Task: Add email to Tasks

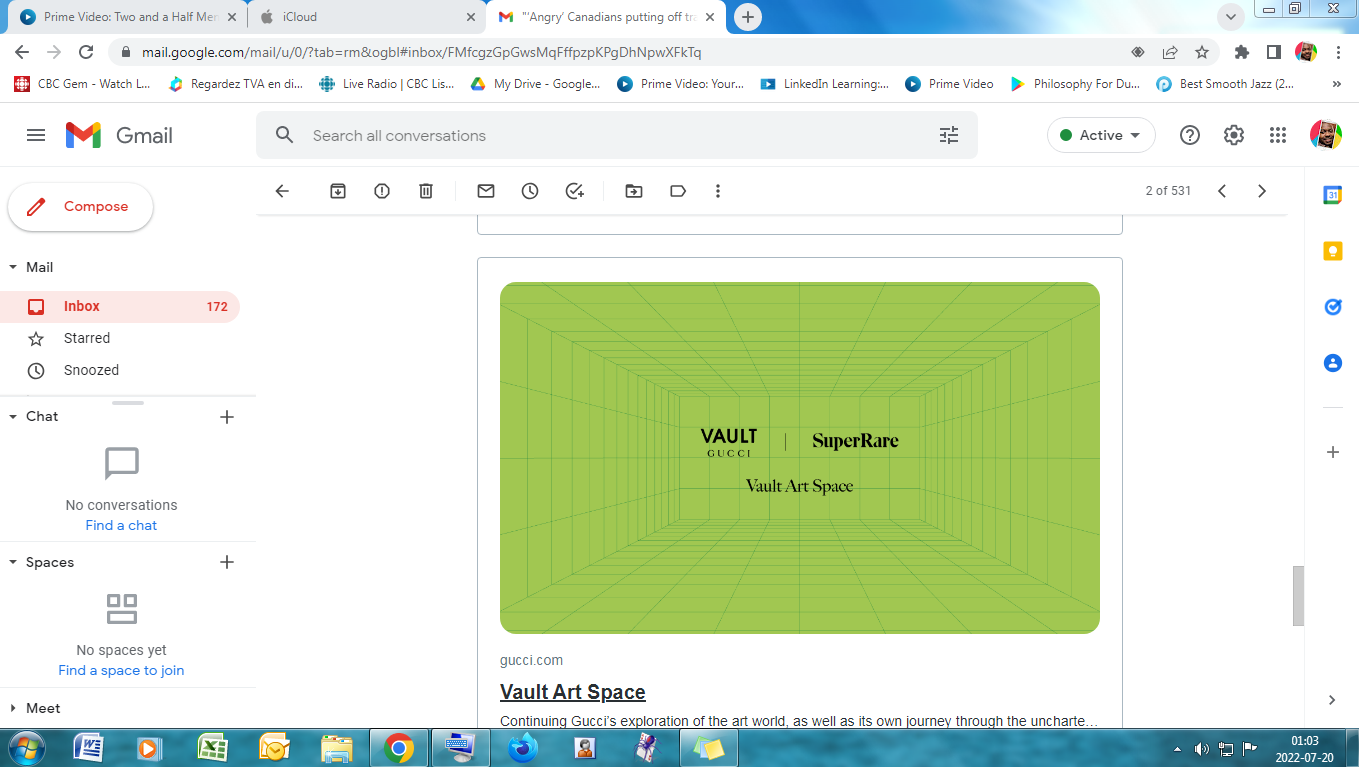Action: pos(574,191)
